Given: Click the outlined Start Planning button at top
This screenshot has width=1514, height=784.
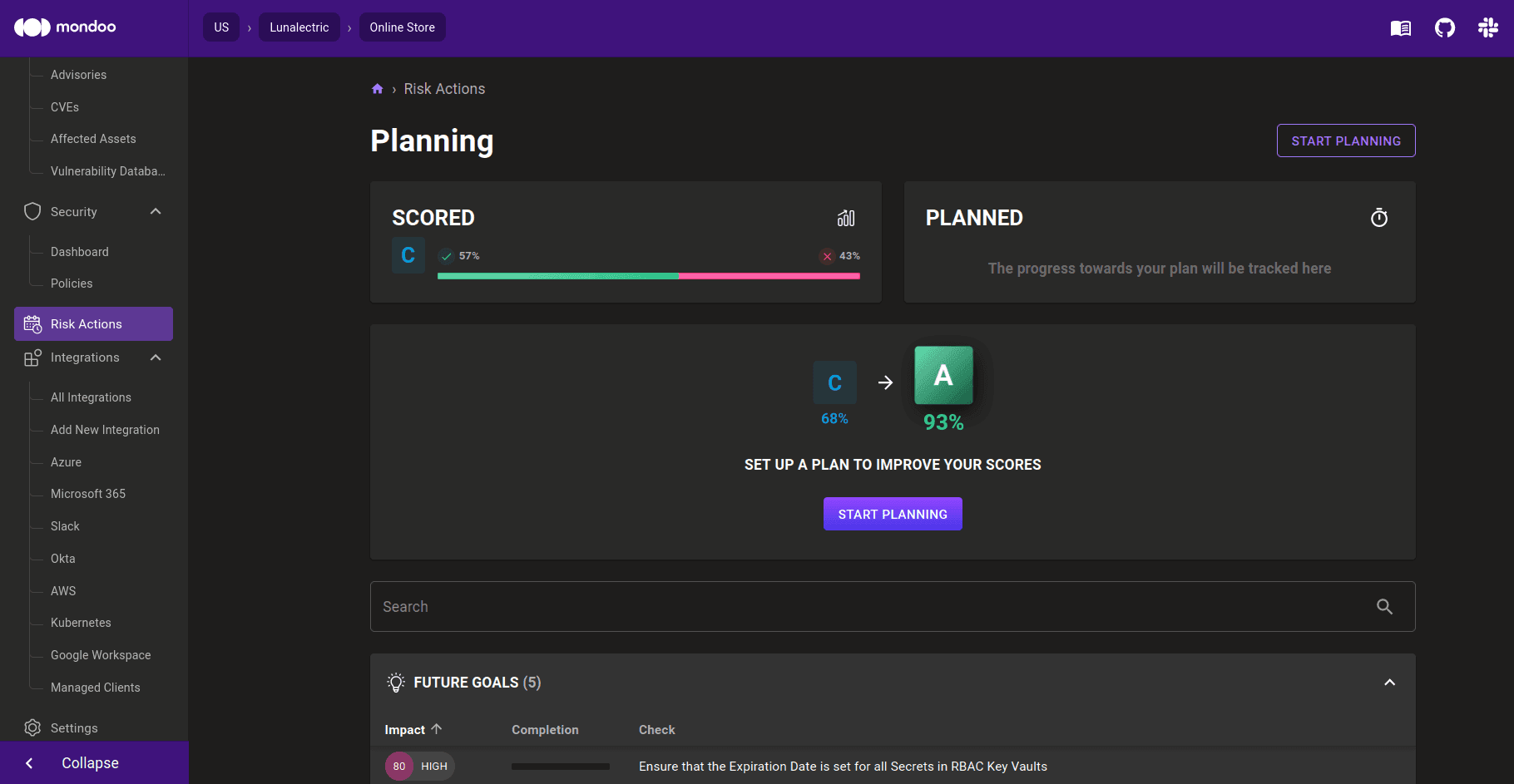Looking at the screenshot, I should [x=1345, y=141].
